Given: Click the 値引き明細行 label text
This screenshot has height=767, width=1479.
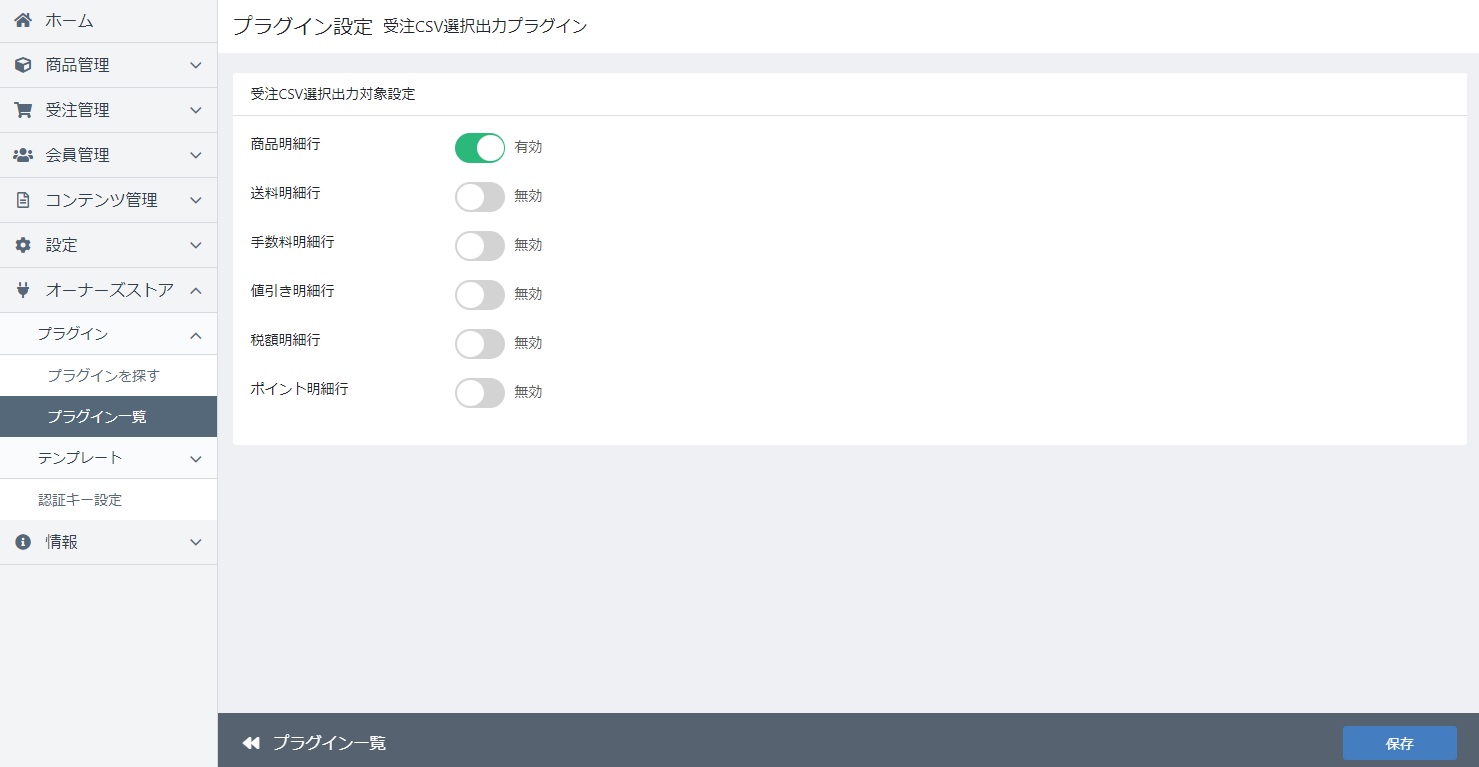Looking at the screenshot, I should (292, 291).
